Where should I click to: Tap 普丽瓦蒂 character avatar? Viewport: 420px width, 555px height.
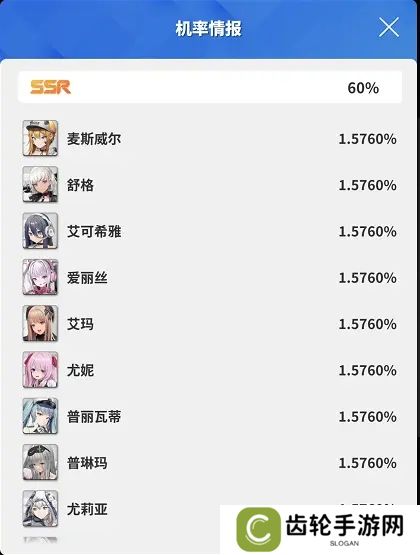pyautogui.click(x=40, y=416)
